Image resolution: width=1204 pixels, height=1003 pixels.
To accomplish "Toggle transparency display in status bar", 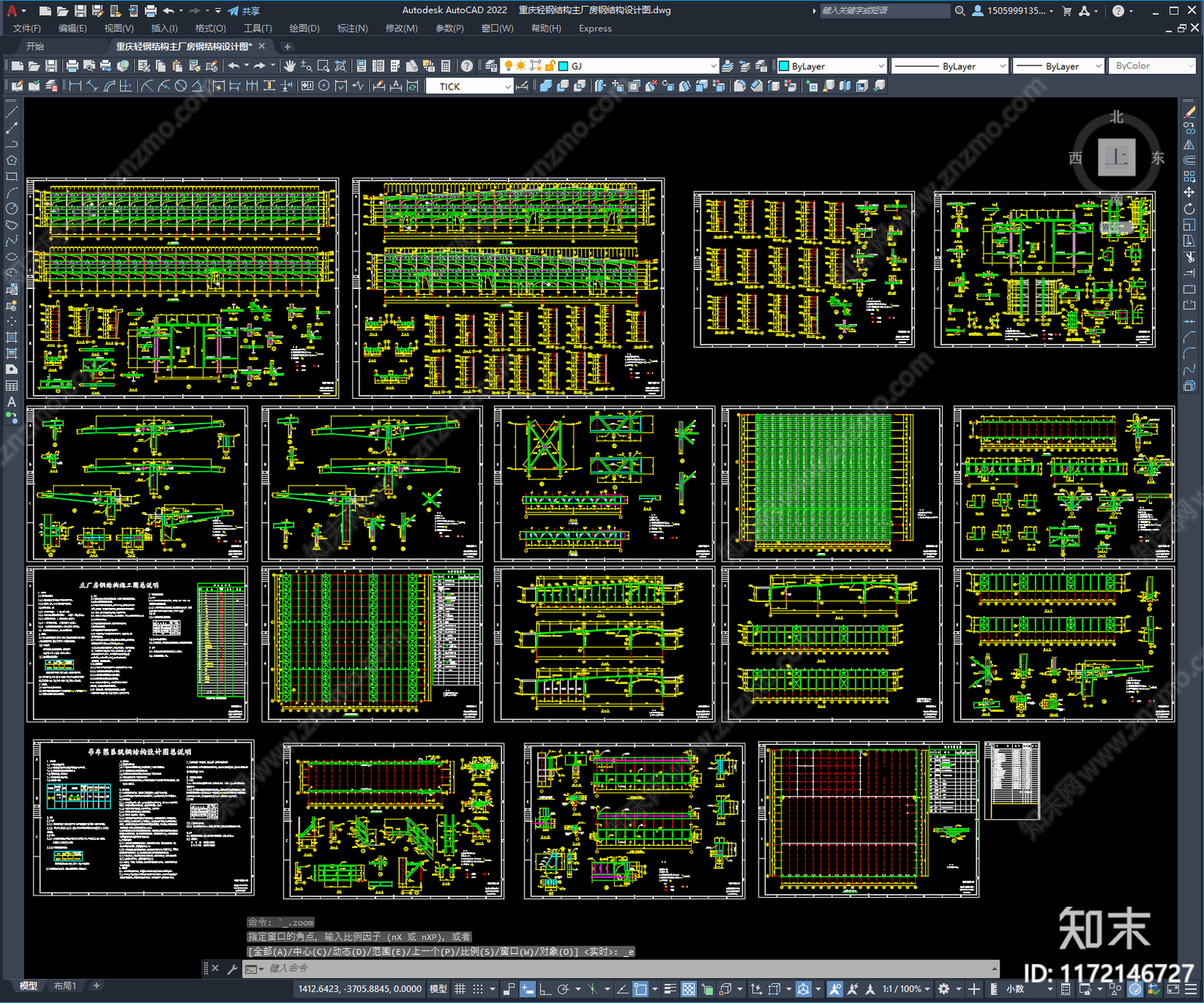I will coord(689,989).
